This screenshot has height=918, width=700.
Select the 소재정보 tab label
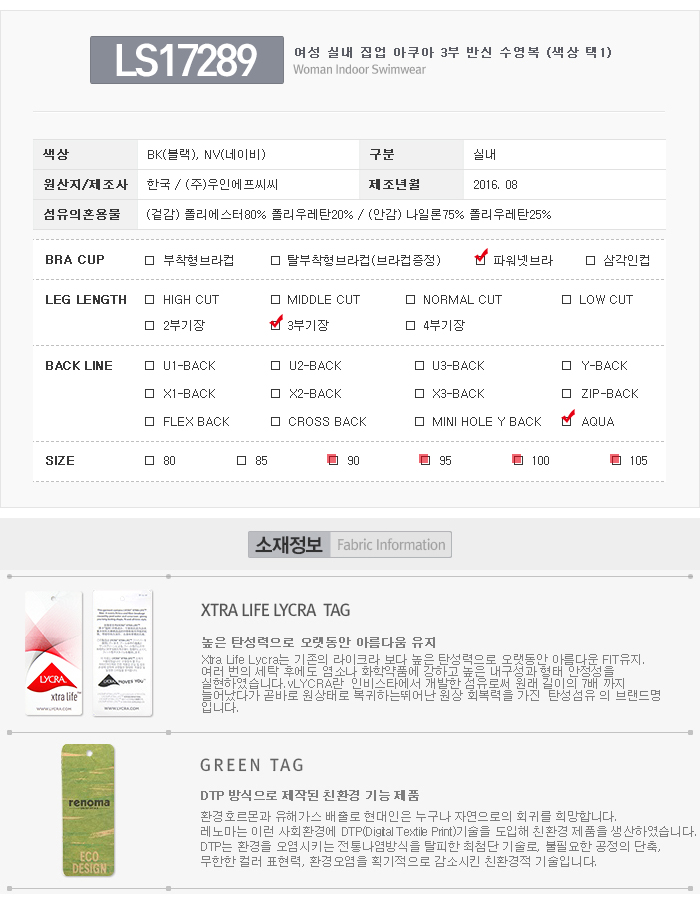pyautogui.click(x=289, y=545)
